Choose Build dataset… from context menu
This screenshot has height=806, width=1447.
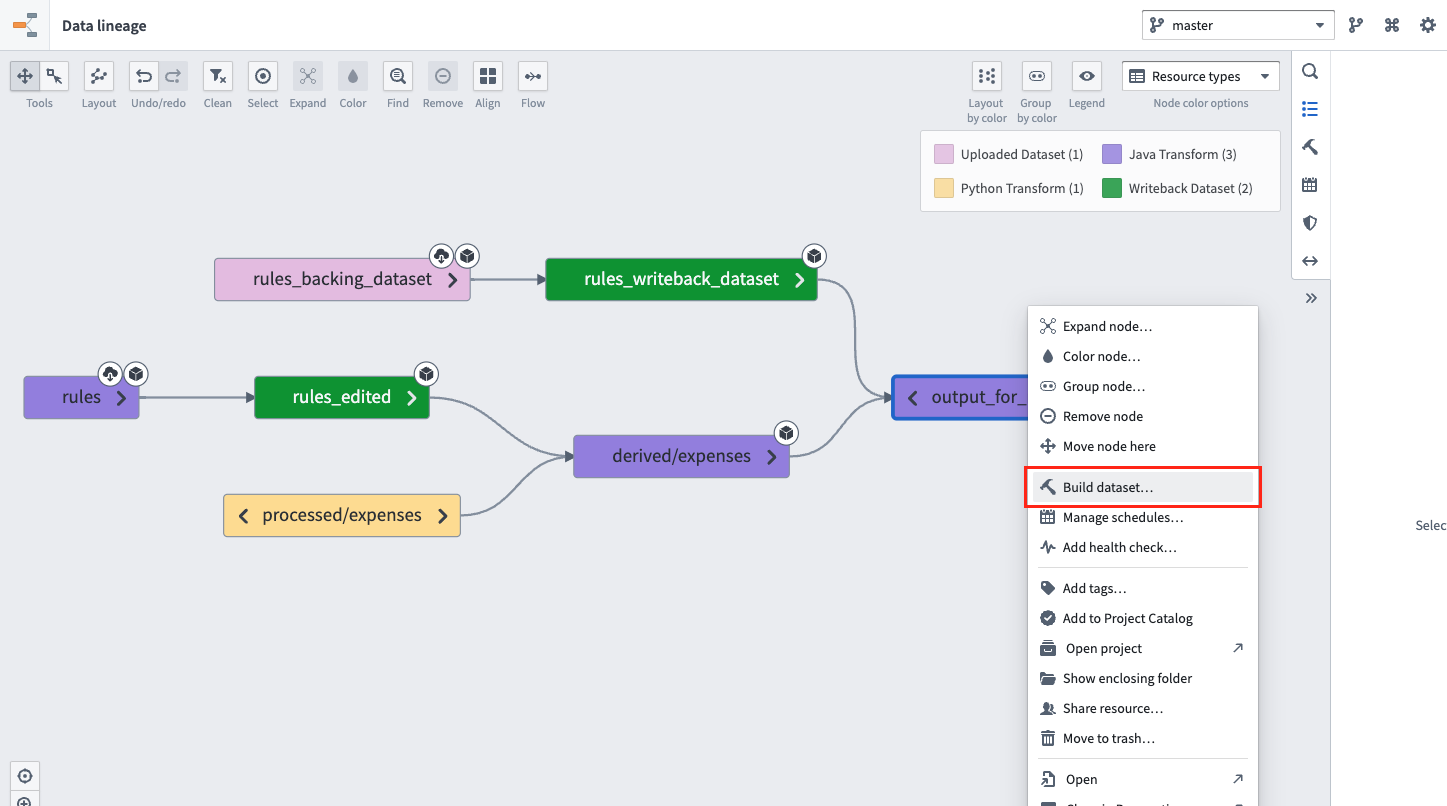(x=1143, y=487)
